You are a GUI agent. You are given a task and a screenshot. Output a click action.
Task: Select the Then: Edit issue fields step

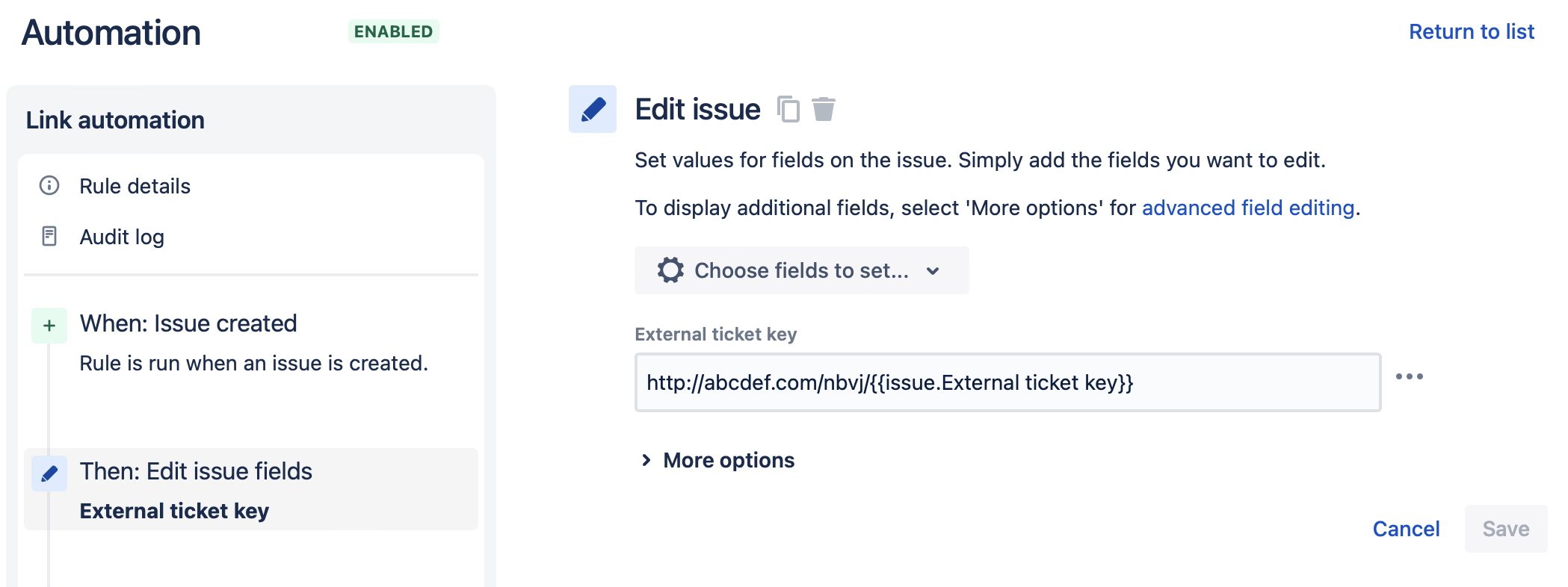point(196,471)
